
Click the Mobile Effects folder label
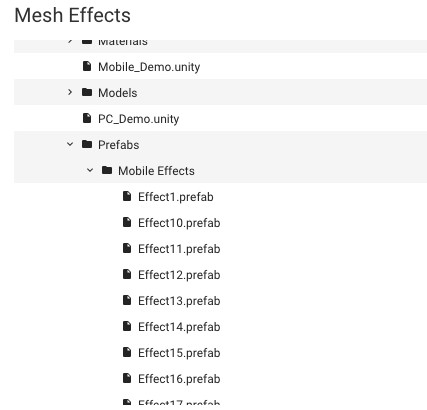[x=156, y=171]
